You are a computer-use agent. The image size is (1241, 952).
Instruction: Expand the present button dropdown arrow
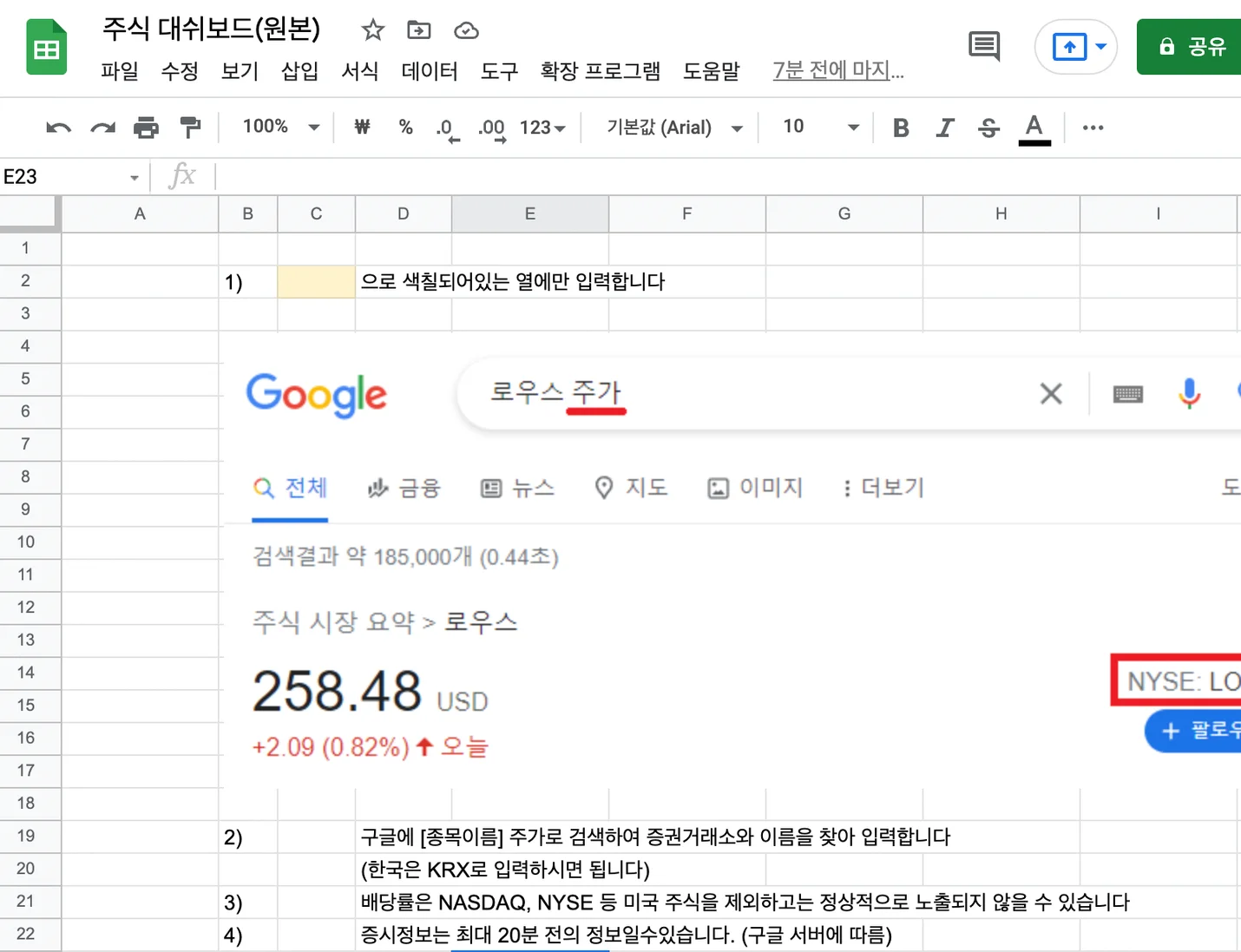pyautogui.click(x=1101, y=46)
